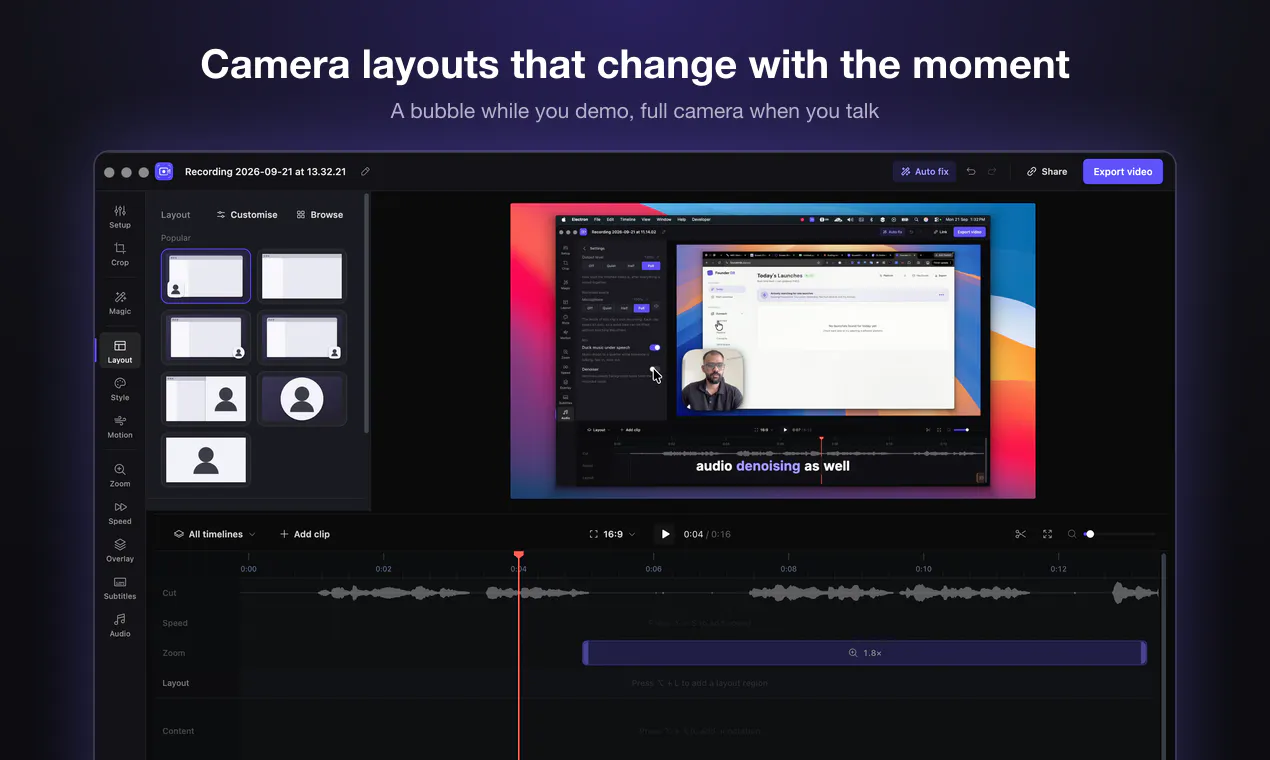The height and width of the screenshot is (760, 1270).
Task: Adjust the timeline zoom slider
Action: [1118, 534]
